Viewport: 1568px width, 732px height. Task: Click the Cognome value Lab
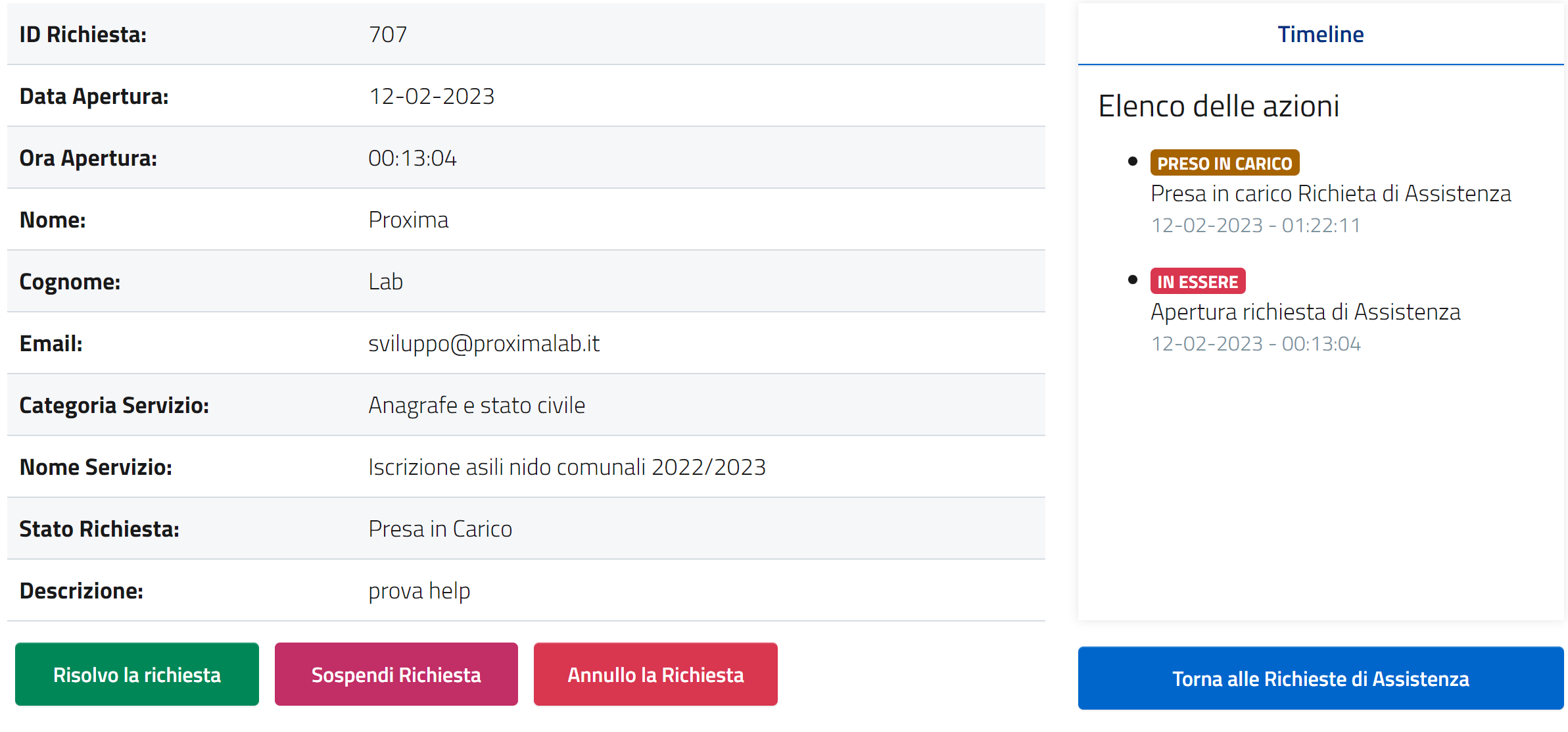[385, 281]
